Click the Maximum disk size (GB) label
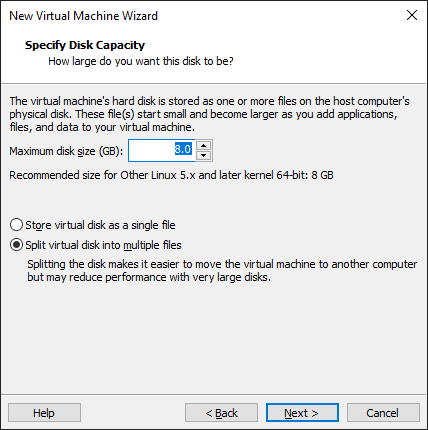 [66, 151]
